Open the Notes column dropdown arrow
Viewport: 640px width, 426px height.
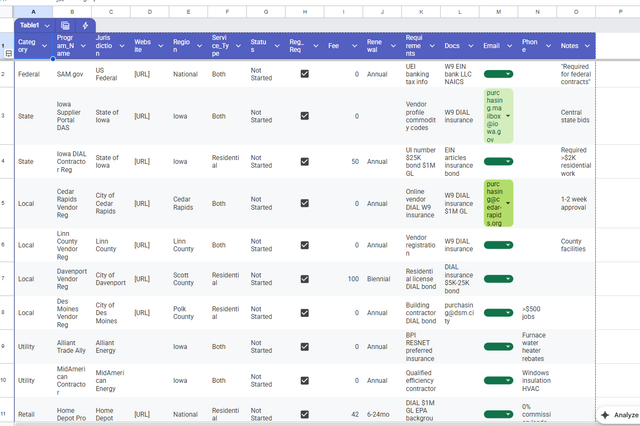click(x=587, y=46)
